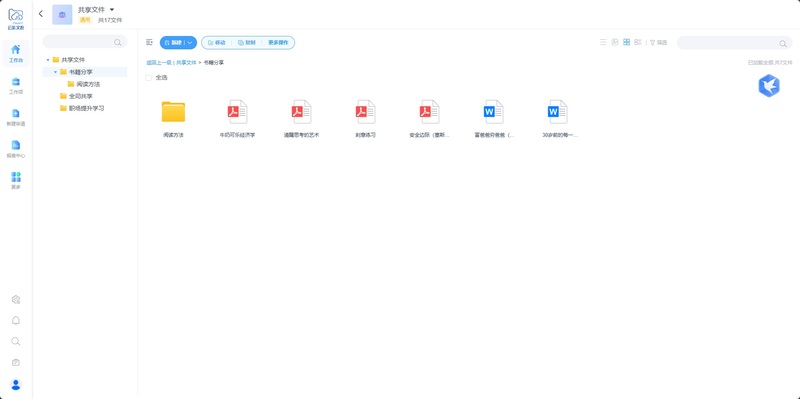
Task: Collapse the 共享文件 tree root arrow
Action: [48, 60]
